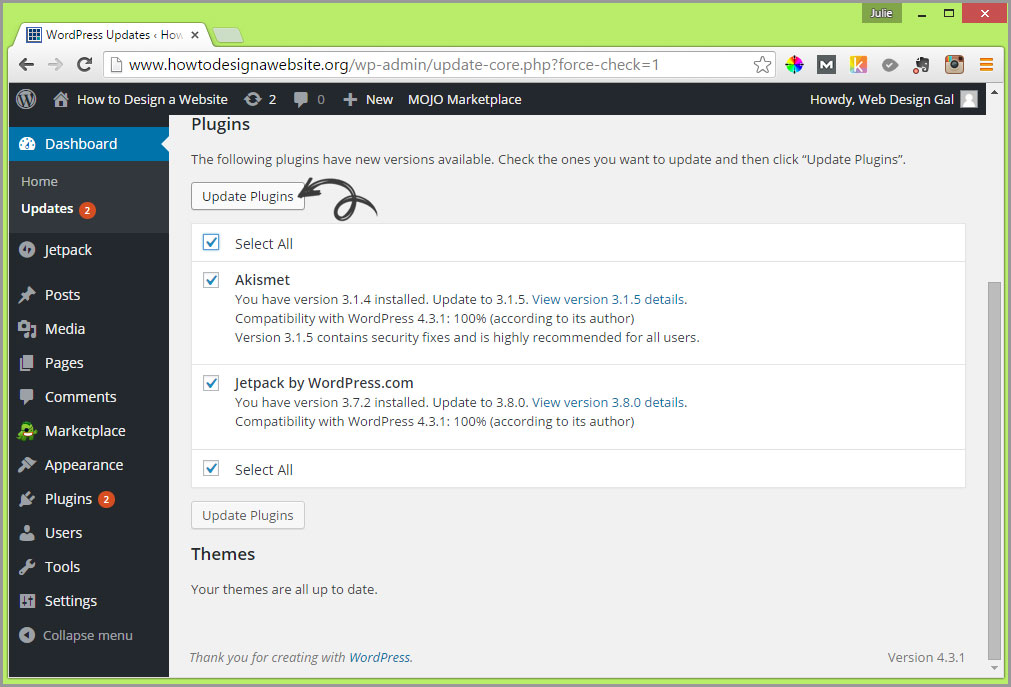Bookmark page with star icon

[762, 65]
